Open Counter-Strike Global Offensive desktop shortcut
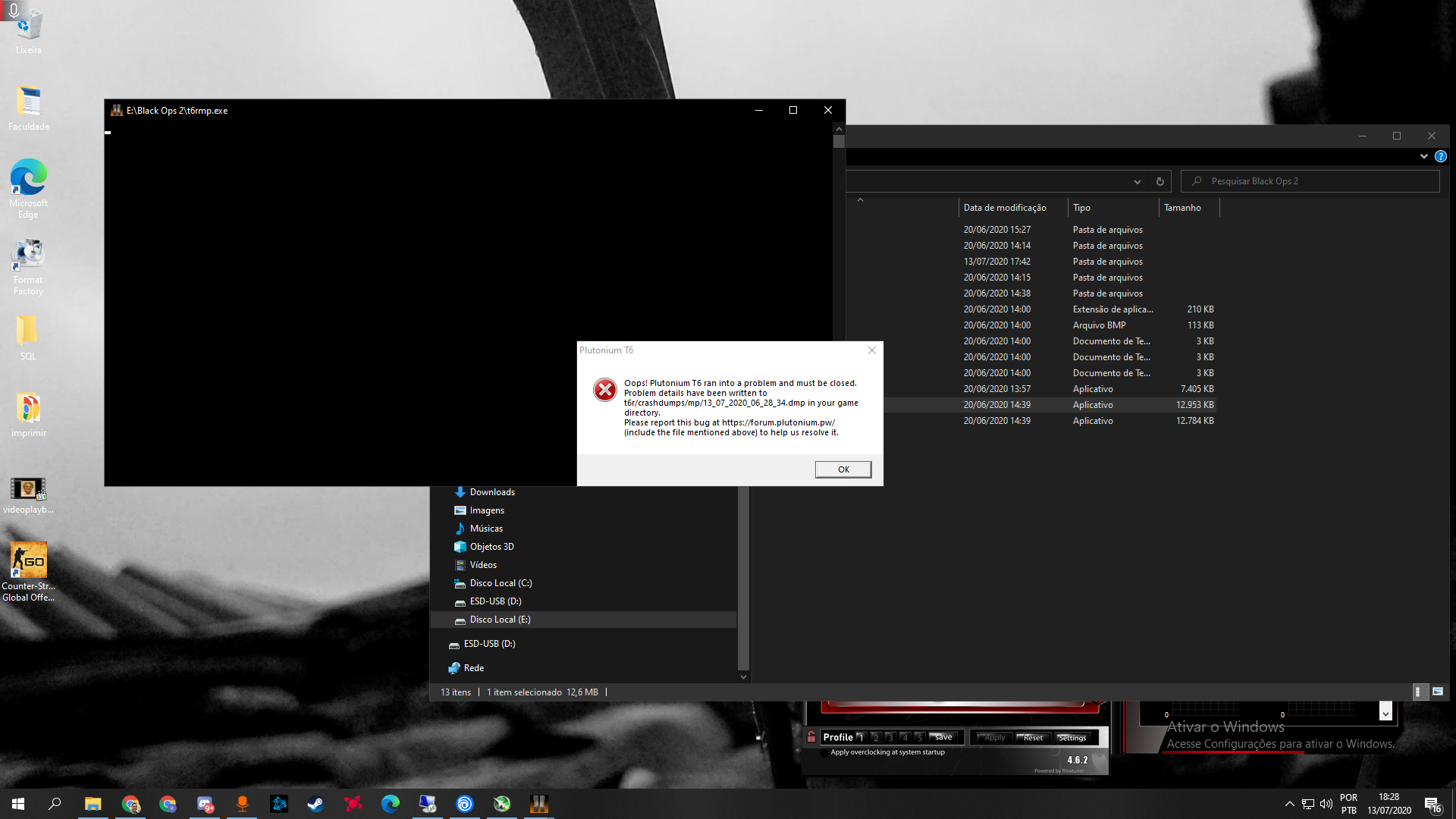Screen dimensions: 1456x819 click(28, 561)
